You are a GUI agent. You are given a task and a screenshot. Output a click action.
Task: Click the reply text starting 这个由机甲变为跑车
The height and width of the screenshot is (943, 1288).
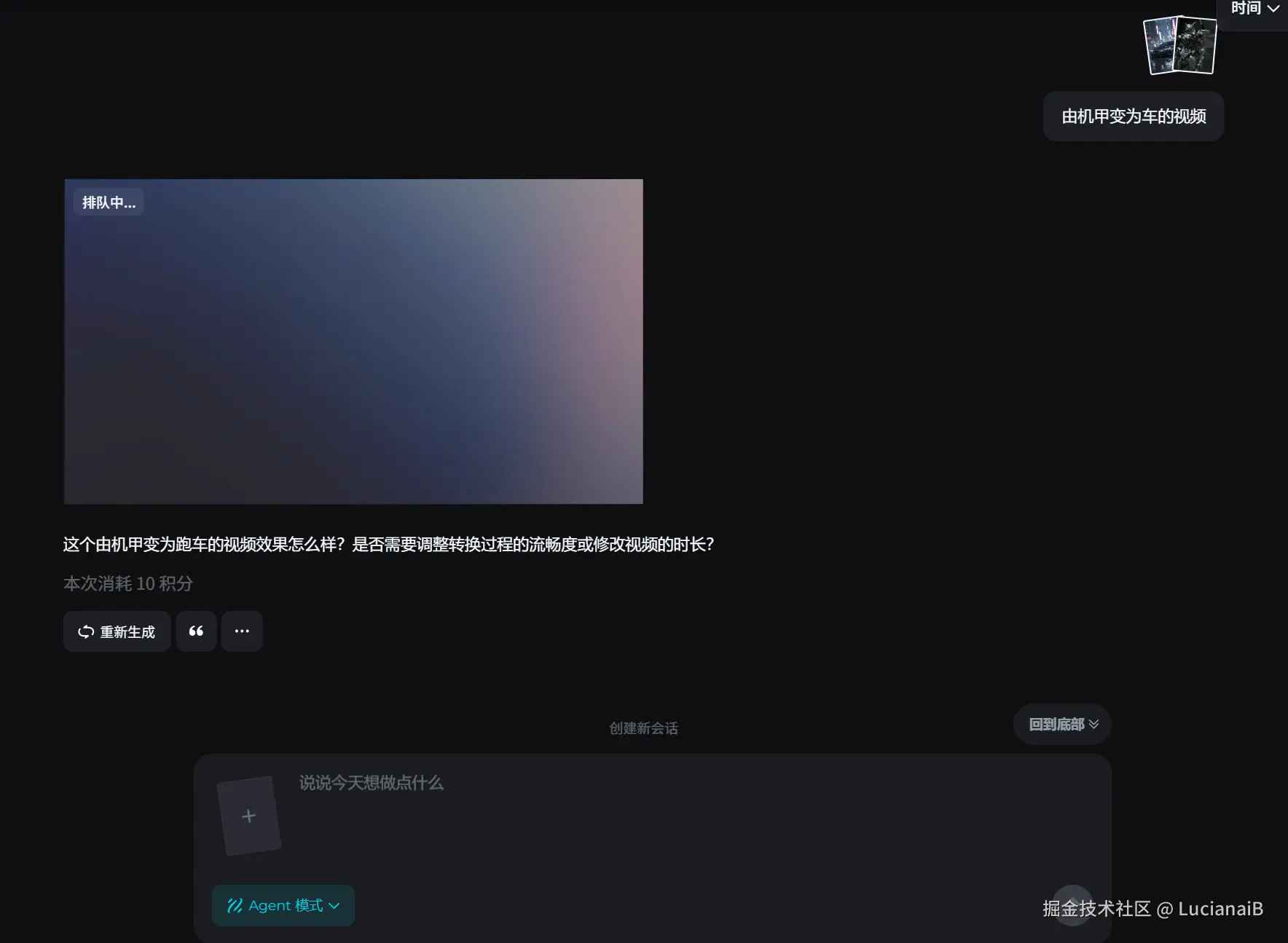click(x=388, y=545)
